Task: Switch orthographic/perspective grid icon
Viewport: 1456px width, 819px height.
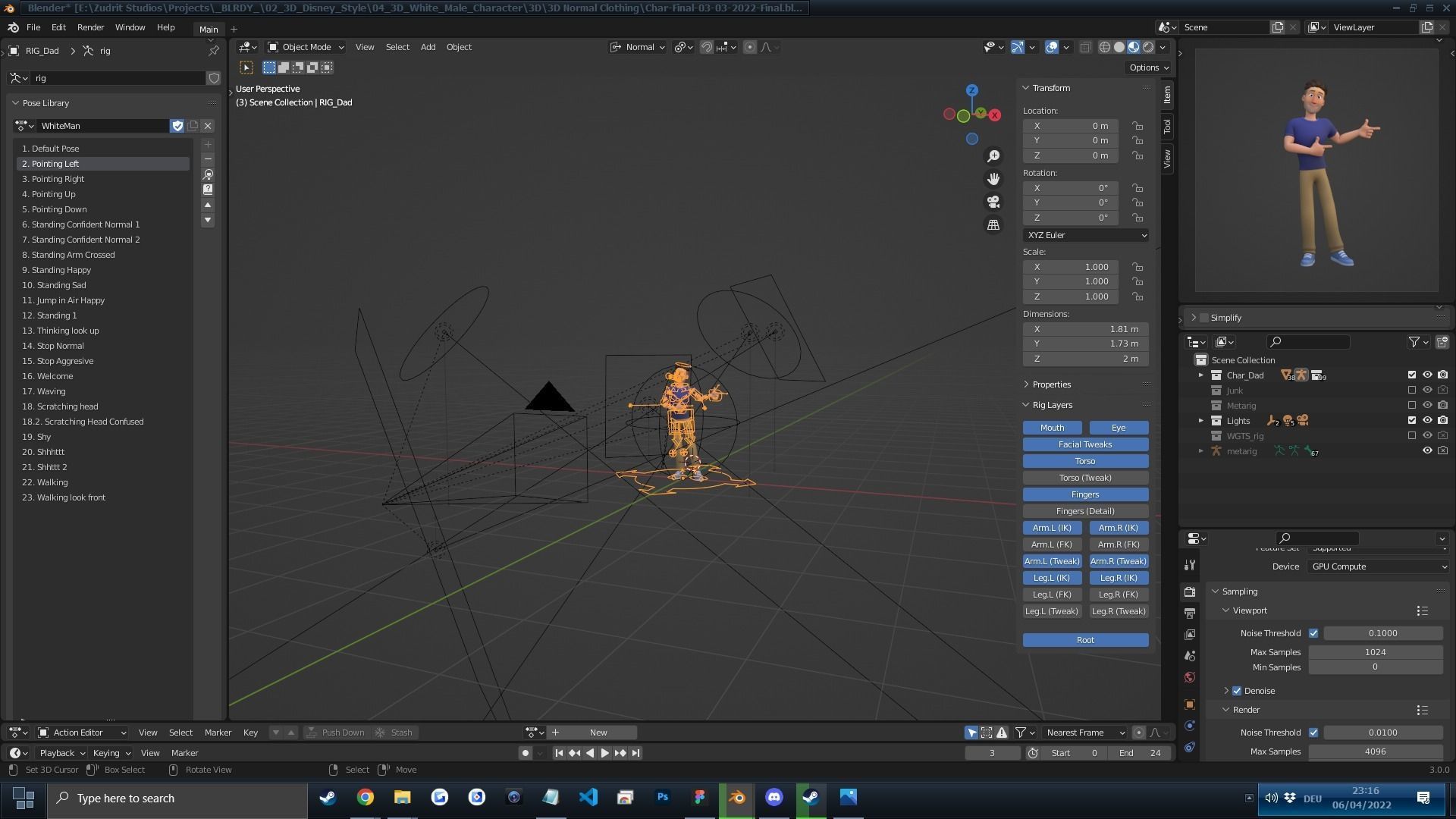Action: click(993, 224)
